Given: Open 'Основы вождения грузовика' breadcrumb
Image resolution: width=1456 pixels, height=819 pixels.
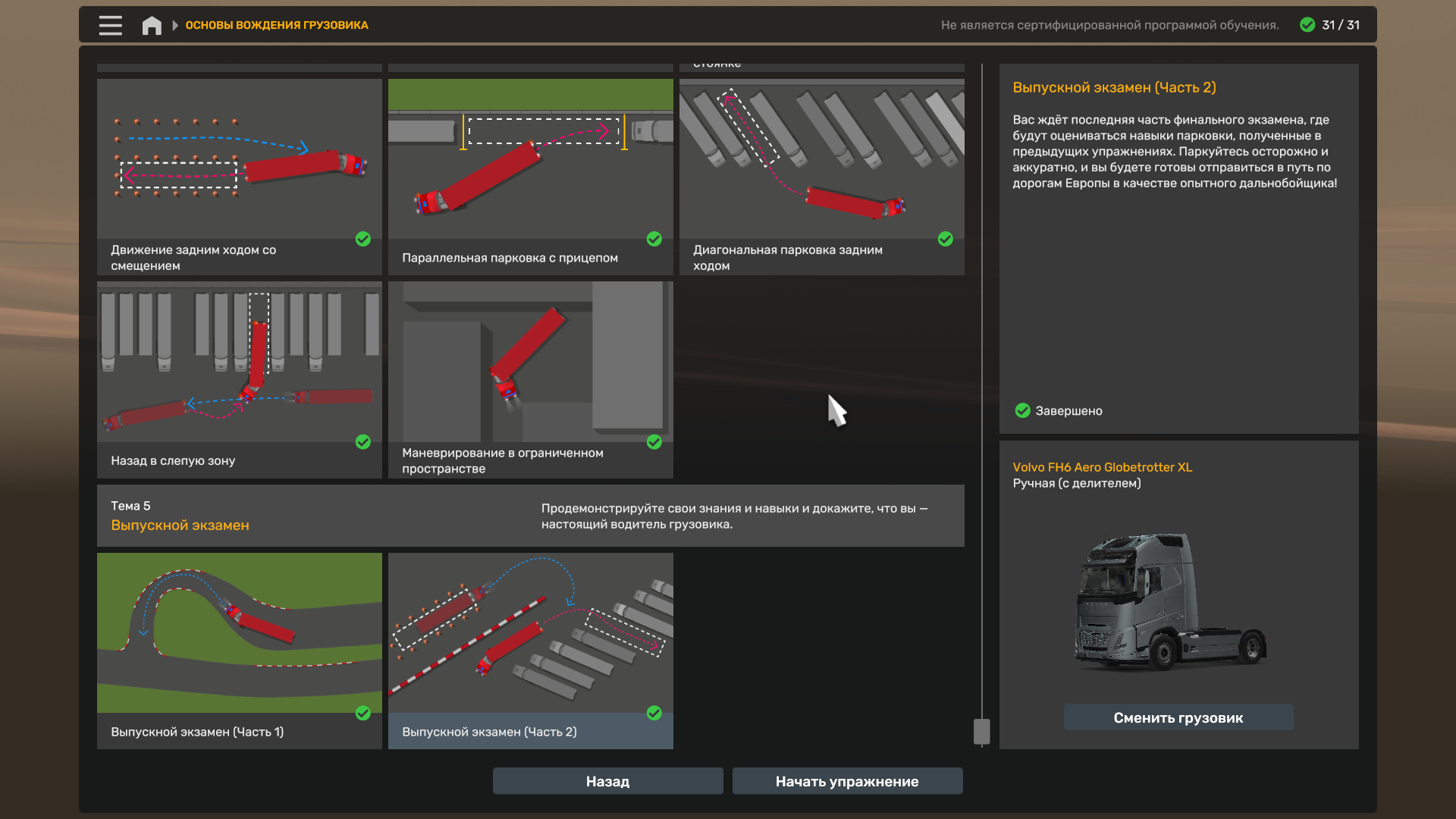Looking at the screenshot, I should pyautogui.click(x=277, y=25).
